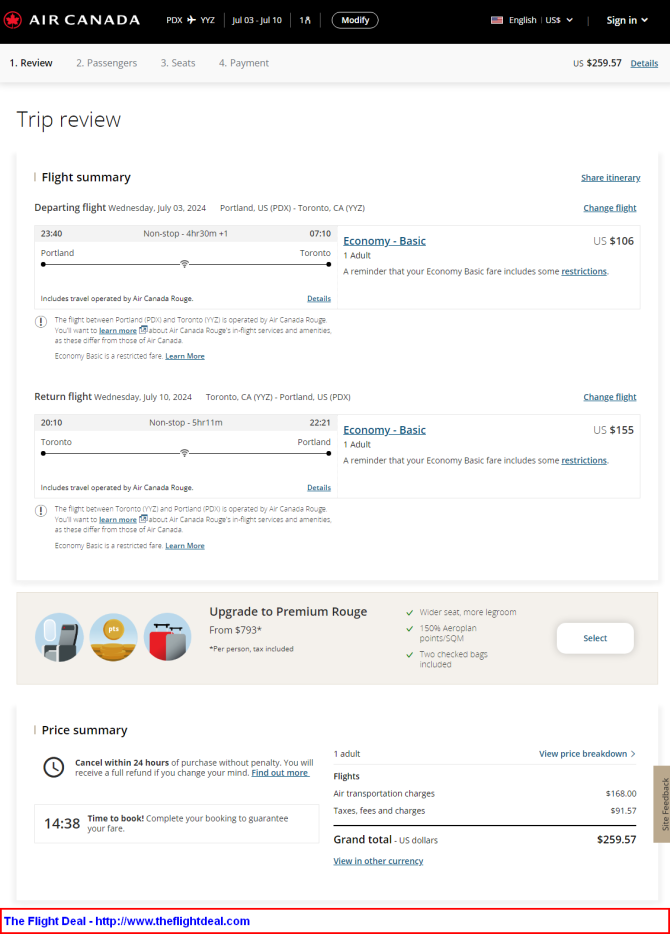Click the alert icon under return flight

tap(40, 511)
